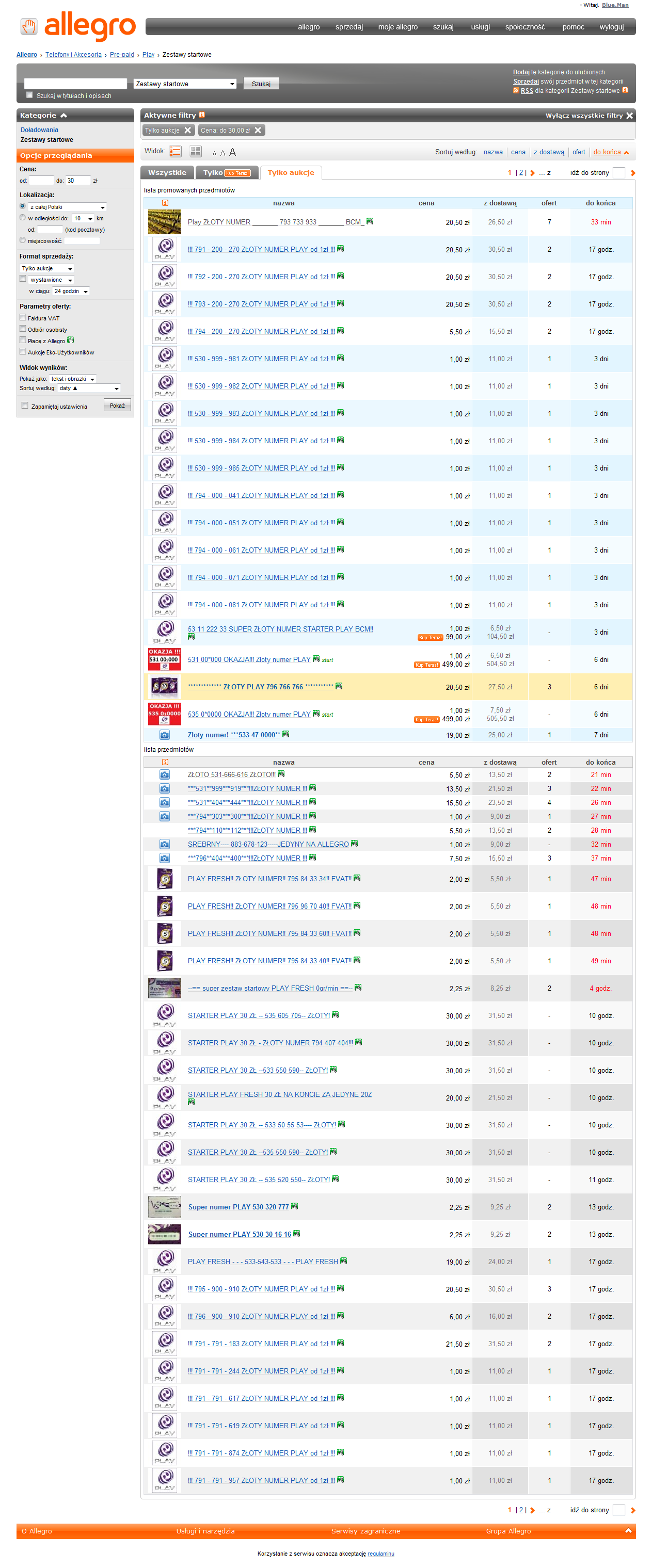Screen dimensions: 652x1568
Task: Tick the 'Płacę z Allegro' checkbox
Action: pyautogui.click(x=23, y=340)
